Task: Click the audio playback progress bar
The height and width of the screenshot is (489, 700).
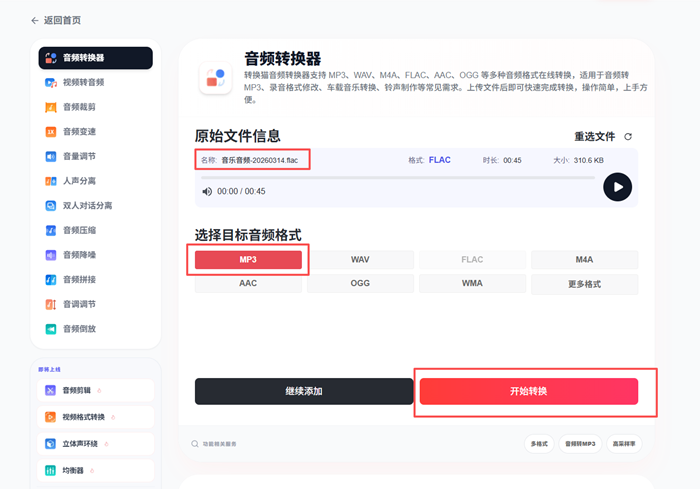Action: coord(397,178)
